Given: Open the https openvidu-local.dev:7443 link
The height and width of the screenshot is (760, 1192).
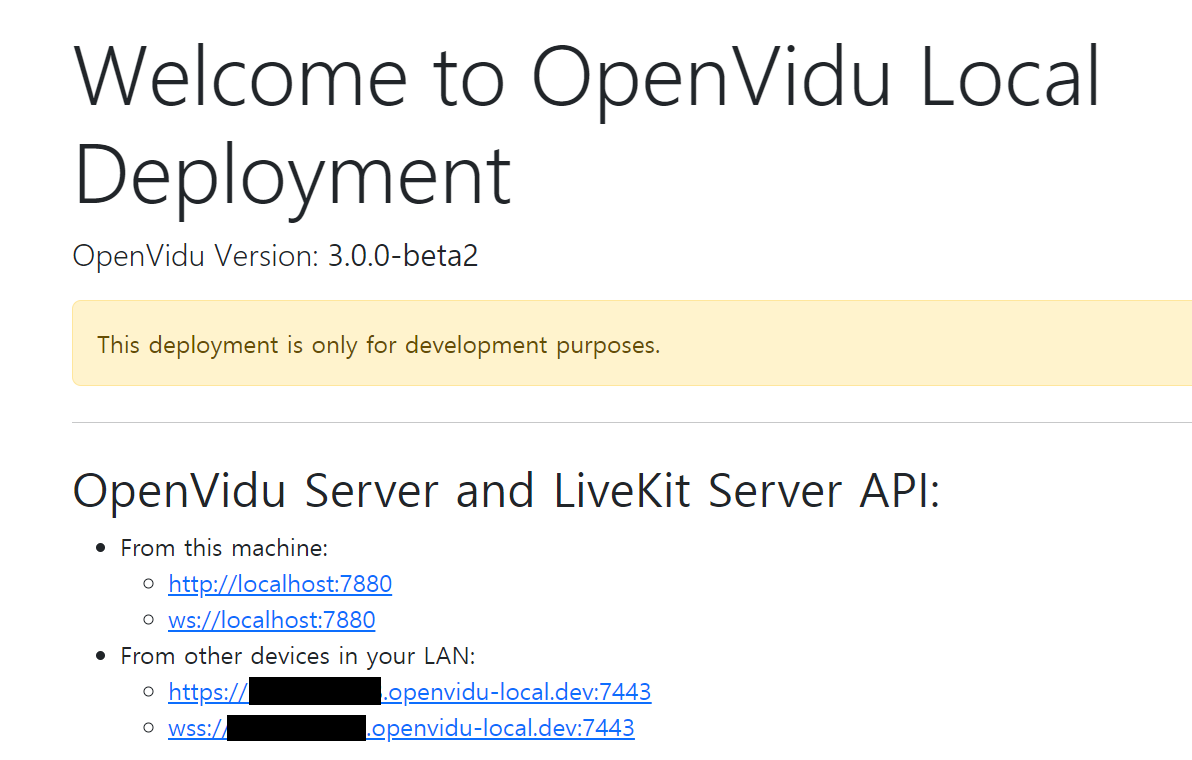Looking at the screenshot, I should [x=409, y=692].
